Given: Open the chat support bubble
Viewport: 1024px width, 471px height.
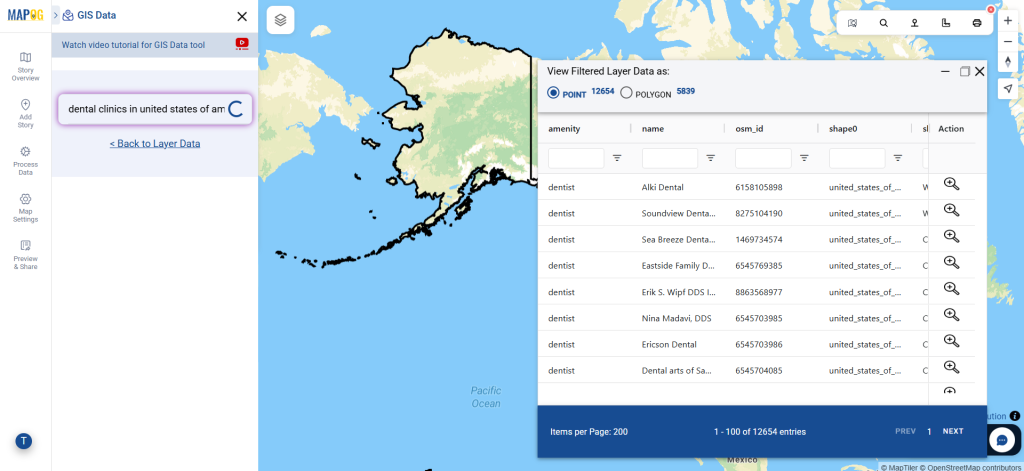Looking at the screenshot, I should click(1005, 439).
